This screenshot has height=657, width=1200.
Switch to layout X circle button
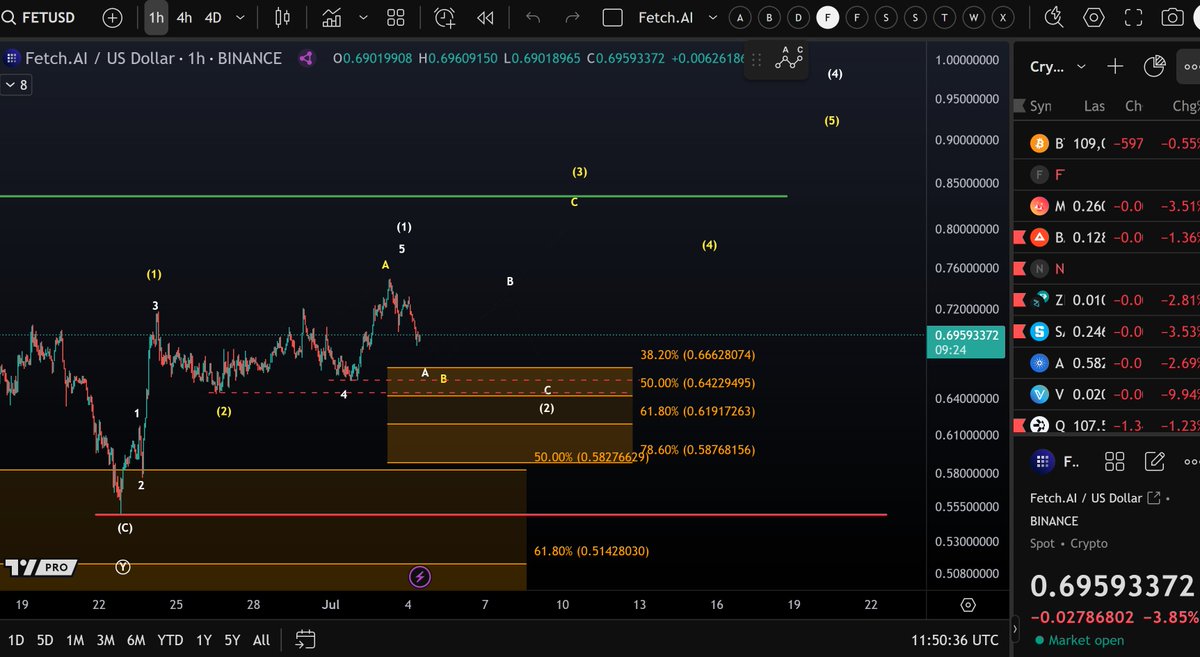[x=1005, y=17]
